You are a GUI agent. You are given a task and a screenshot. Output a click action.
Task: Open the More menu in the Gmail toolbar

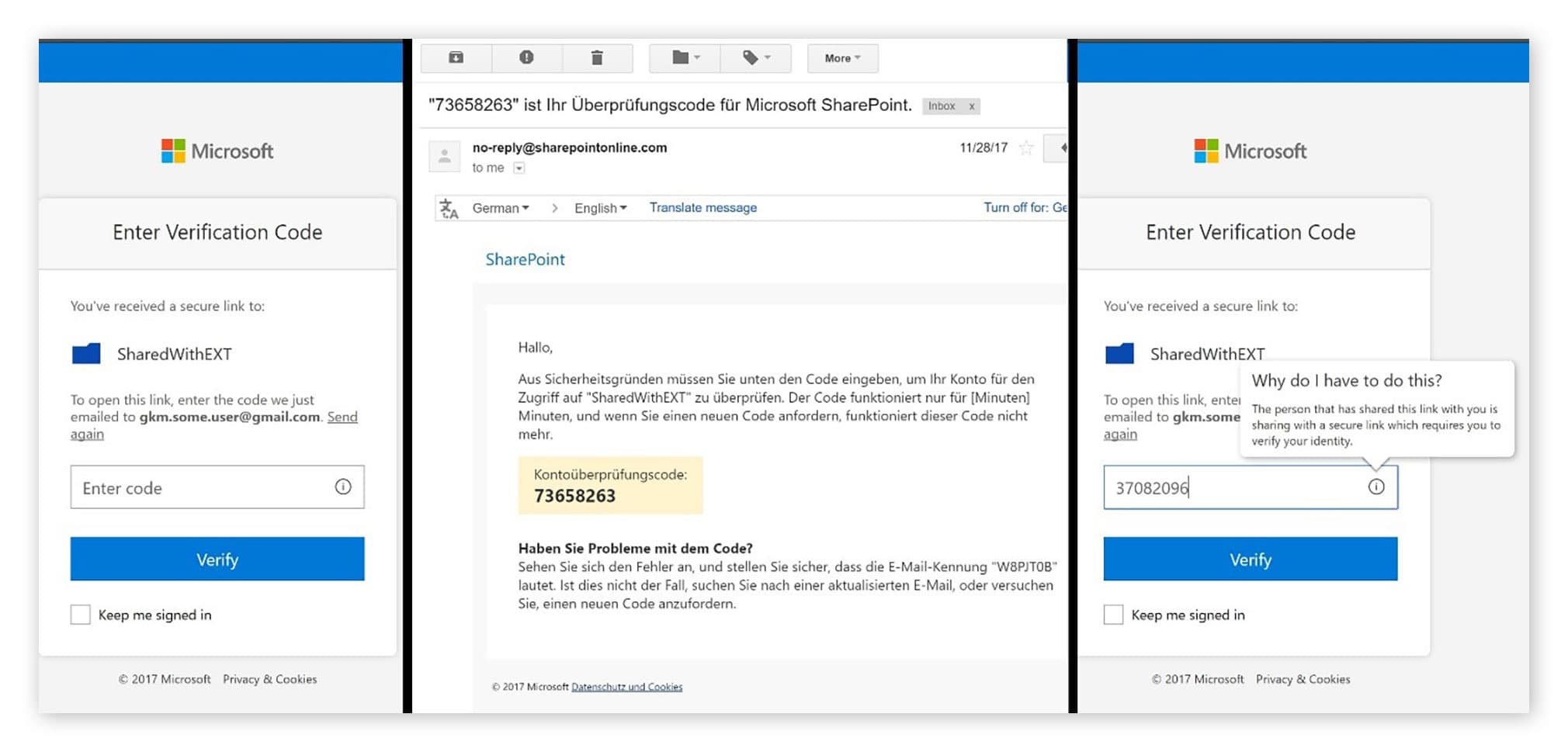click(841, 57)
